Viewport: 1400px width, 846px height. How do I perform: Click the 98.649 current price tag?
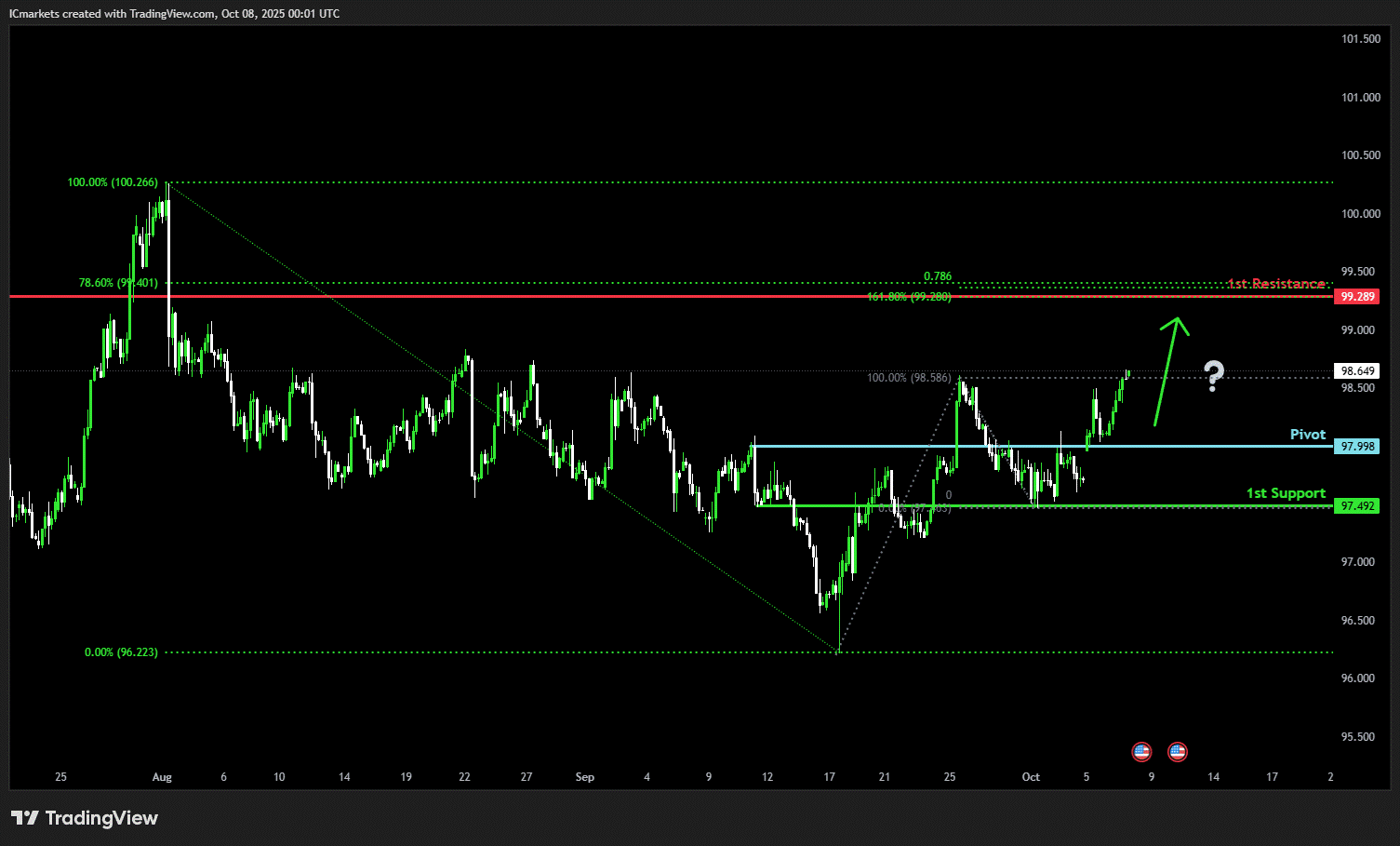point(1356,370)
